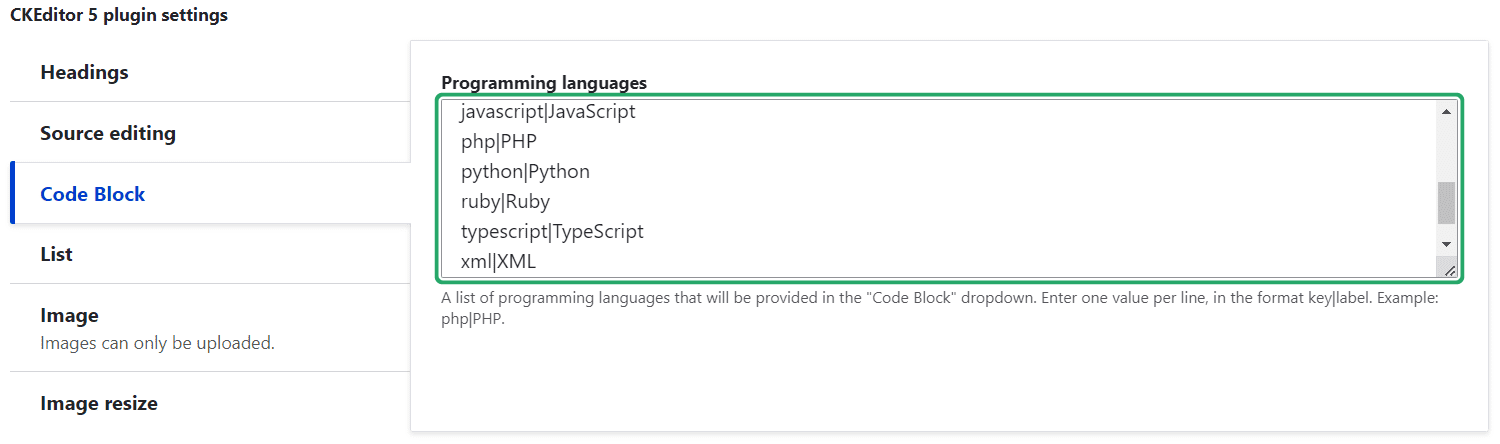1500x444 pixels.
Task: Set cursor in the typescript|TypeScript line
Action: pos(552,232)
